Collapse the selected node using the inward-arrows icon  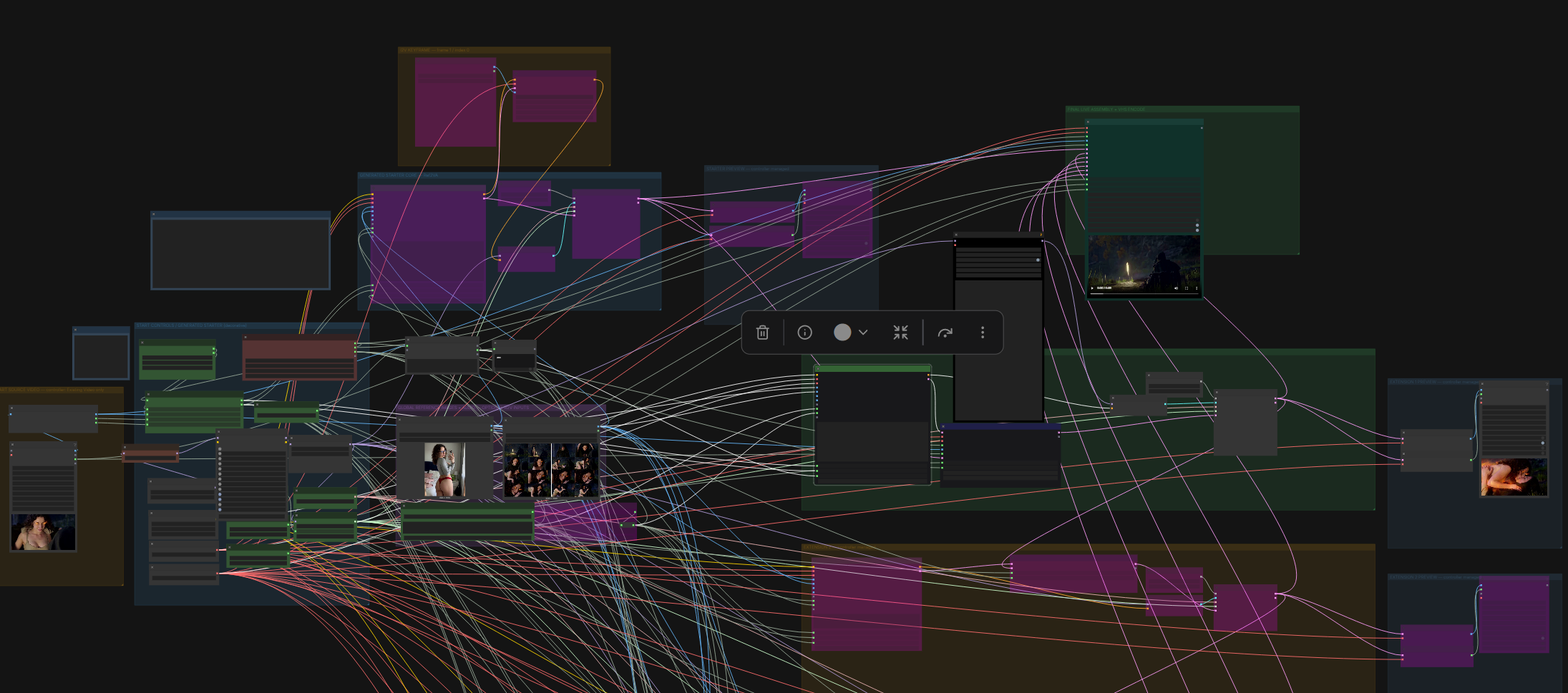tap(900, 333)
